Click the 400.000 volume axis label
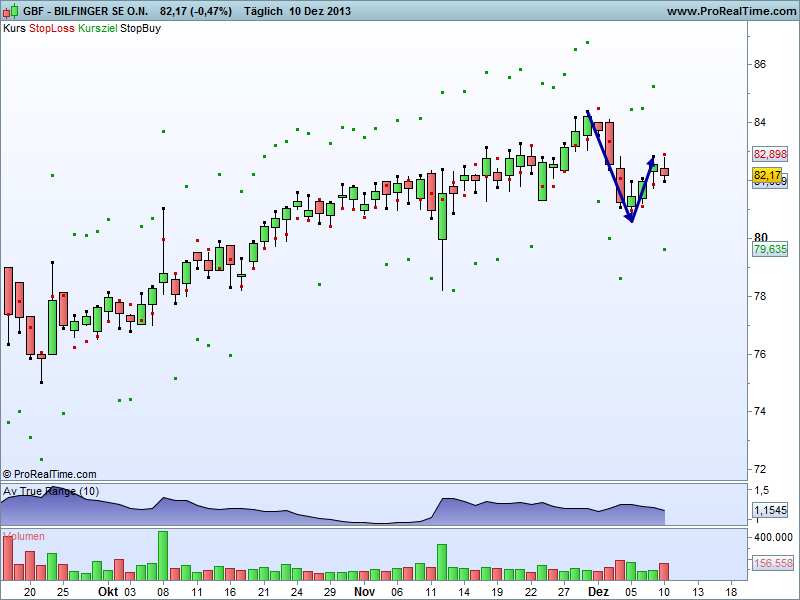This screenshot has width=800, height=600. click(x=773, y=537)
